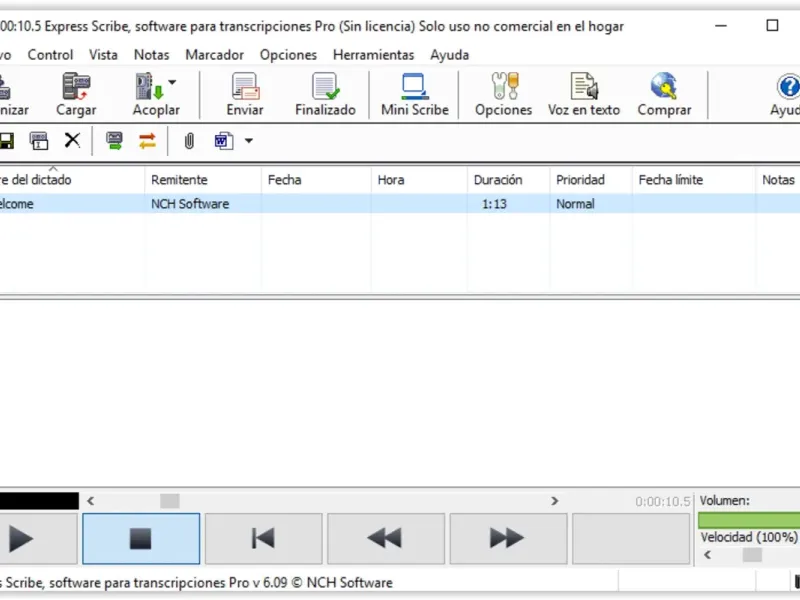This screenshot has height=600, width=800.
Task: Click the Comprar toolbar icon
Action: coord(664,94)
